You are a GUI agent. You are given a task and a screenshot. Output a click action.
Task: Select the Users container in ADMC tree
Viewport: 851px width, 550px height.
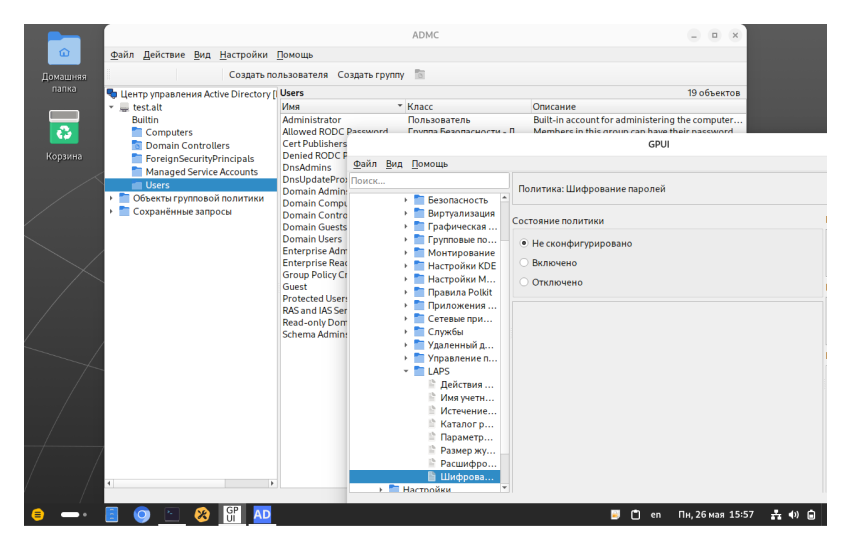(x=190, y=185)
